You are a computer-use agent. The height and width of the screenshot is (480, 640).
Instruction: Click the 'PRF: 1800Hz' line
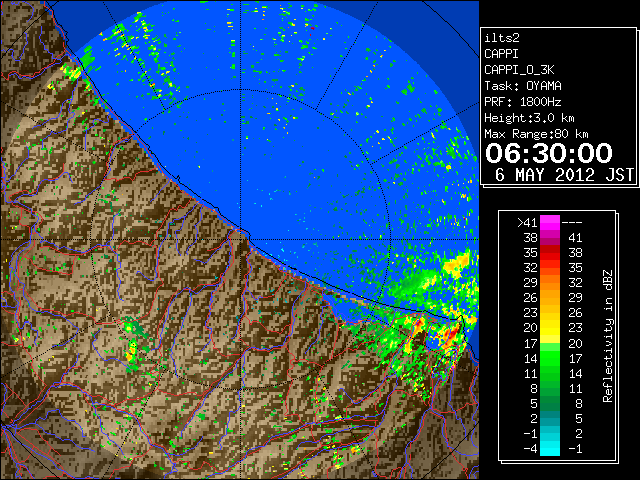[x=523, y=102]
